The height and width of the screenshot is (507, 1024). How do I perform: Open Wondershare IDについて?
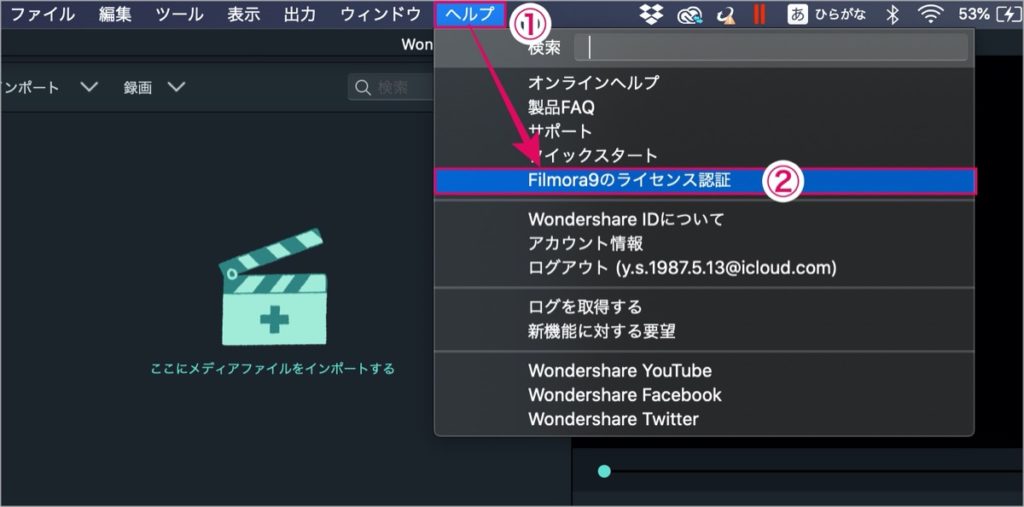click(x=705, y=220)
